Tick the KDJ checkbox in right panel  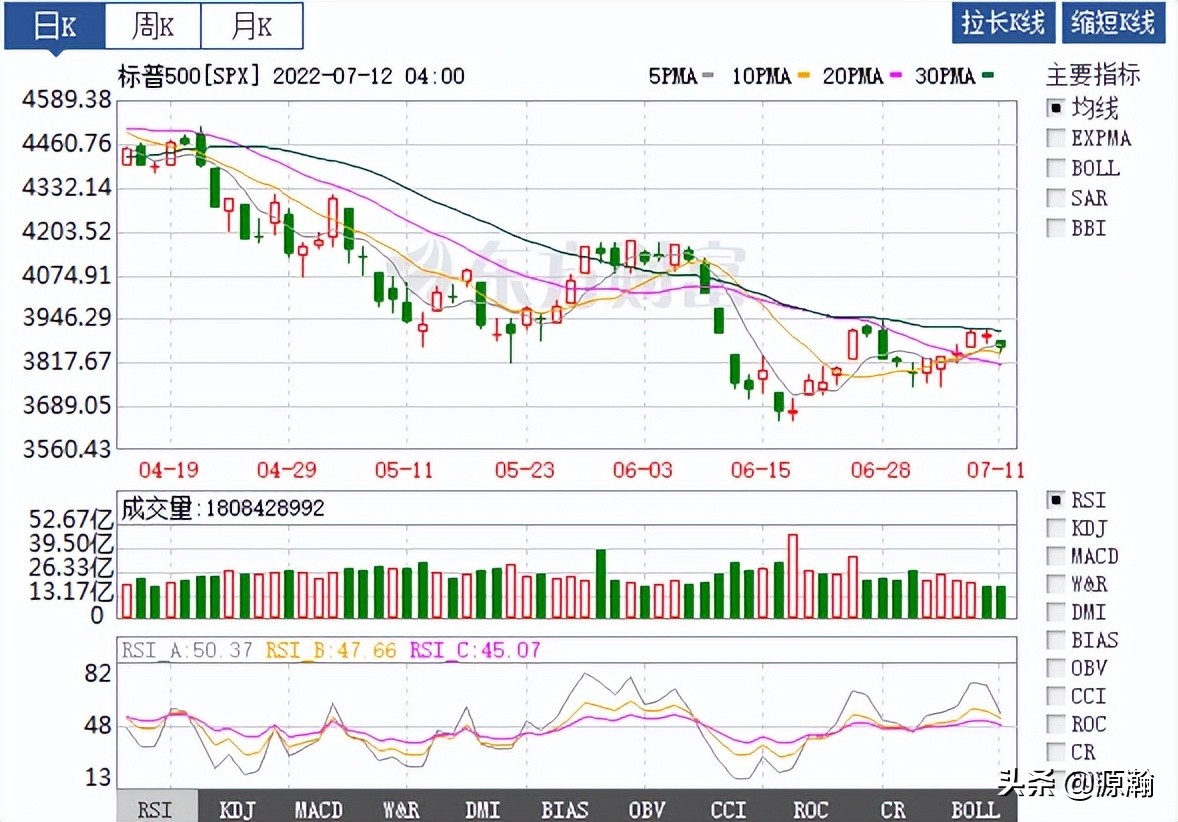click(1056, 528)
